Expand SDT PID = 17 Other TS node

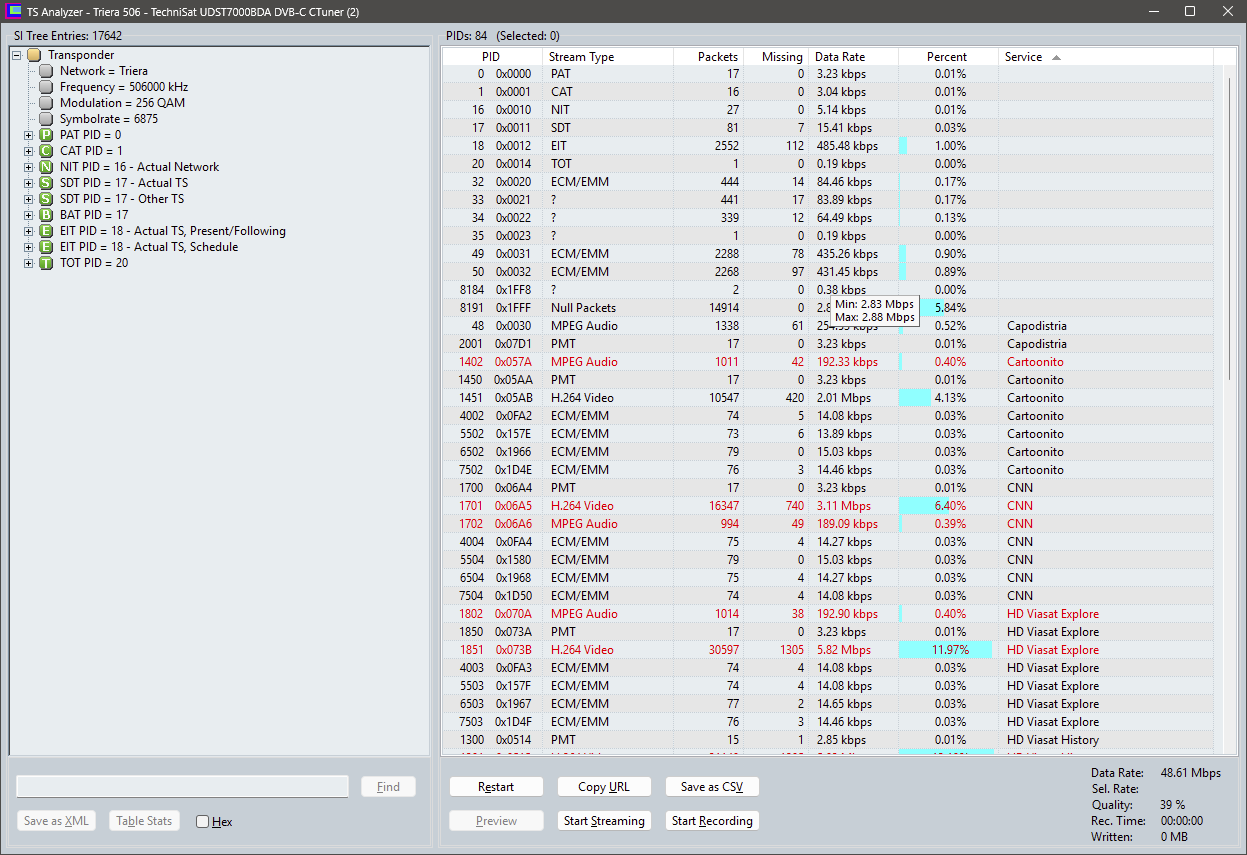pos(29,199)
